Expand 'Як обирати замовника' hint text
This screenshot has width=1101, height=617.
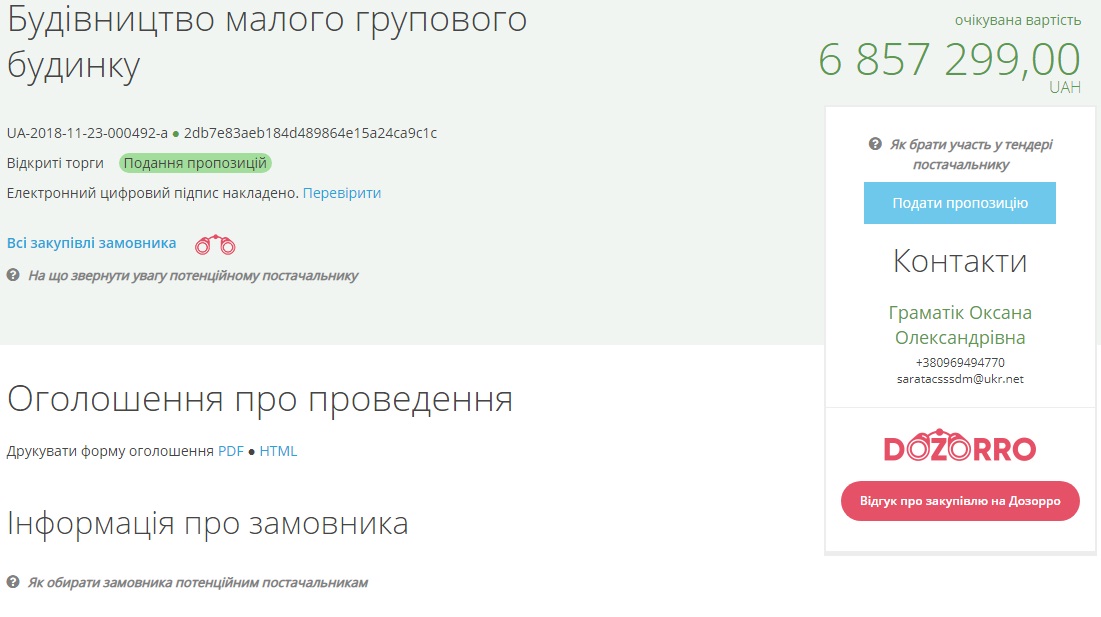pyautogui.click(x=197, y=582)
